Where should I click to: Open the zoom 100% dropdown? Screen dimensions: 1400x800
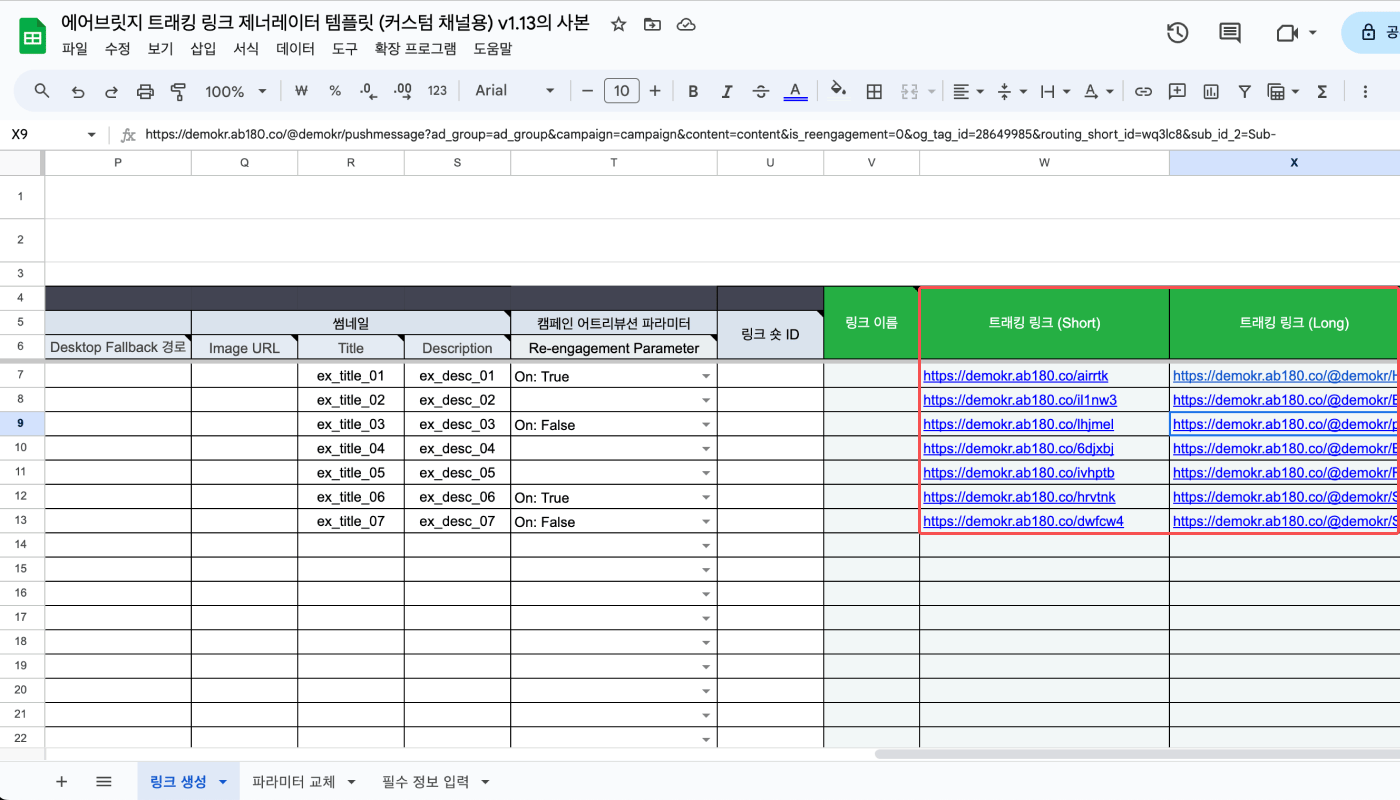pos(236,91)
